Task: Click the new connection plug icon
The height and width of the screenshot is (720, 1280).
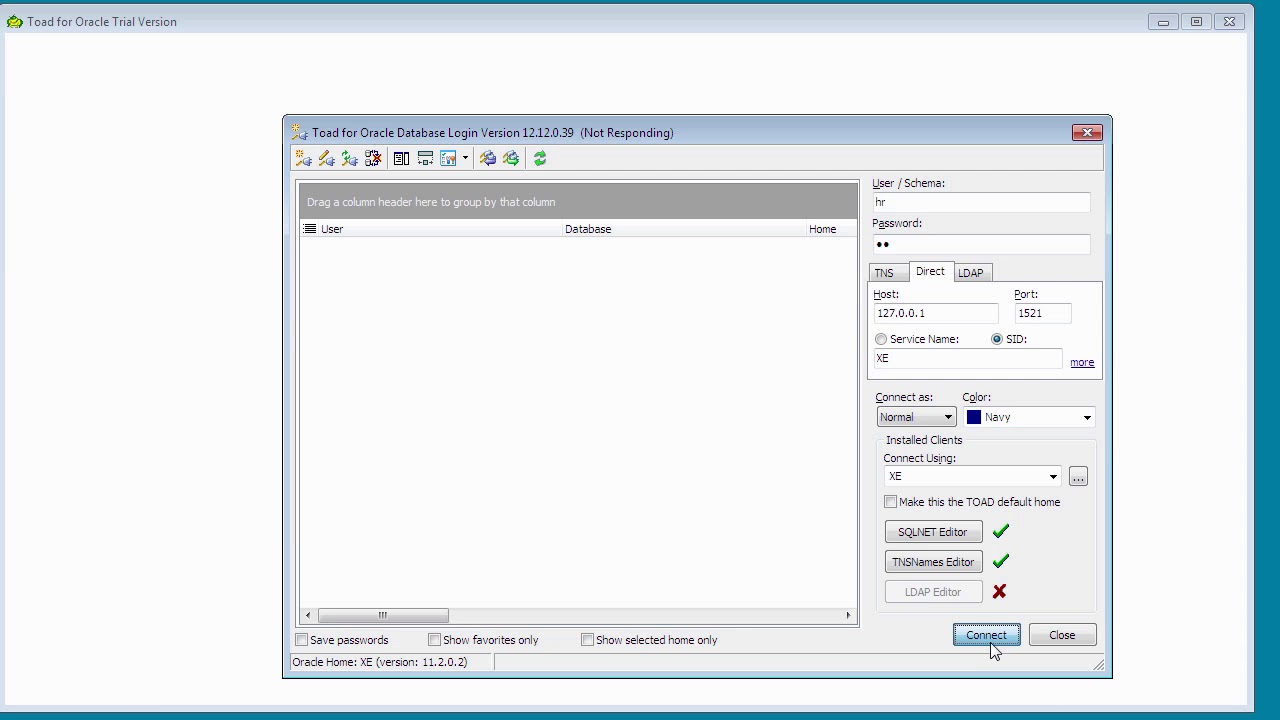Action: pyautogui.click(x=303, y=159)
